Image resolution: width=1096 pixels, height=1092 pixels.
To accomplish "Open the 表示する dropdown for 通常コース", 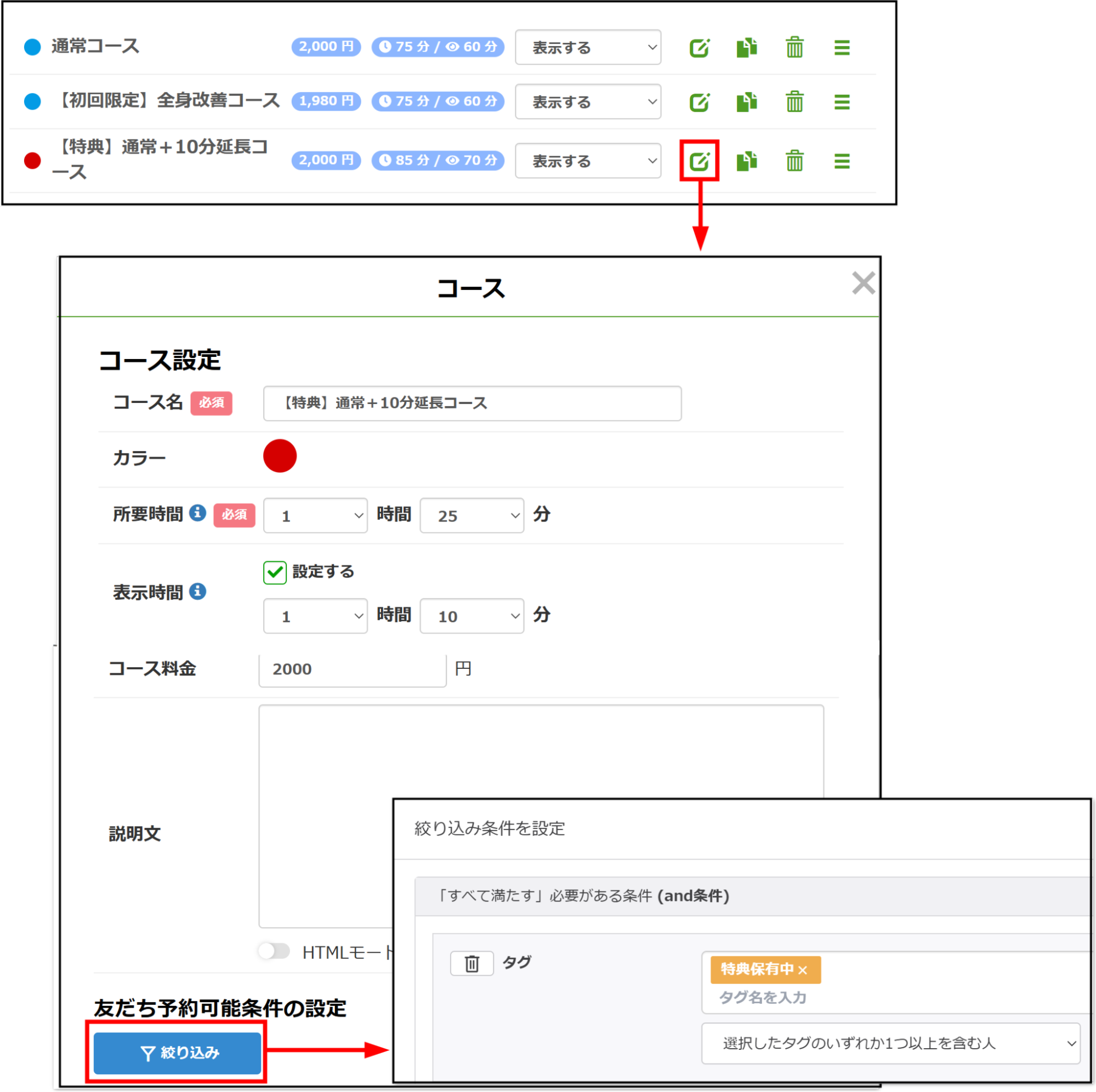I will click(x=588, y=48).
